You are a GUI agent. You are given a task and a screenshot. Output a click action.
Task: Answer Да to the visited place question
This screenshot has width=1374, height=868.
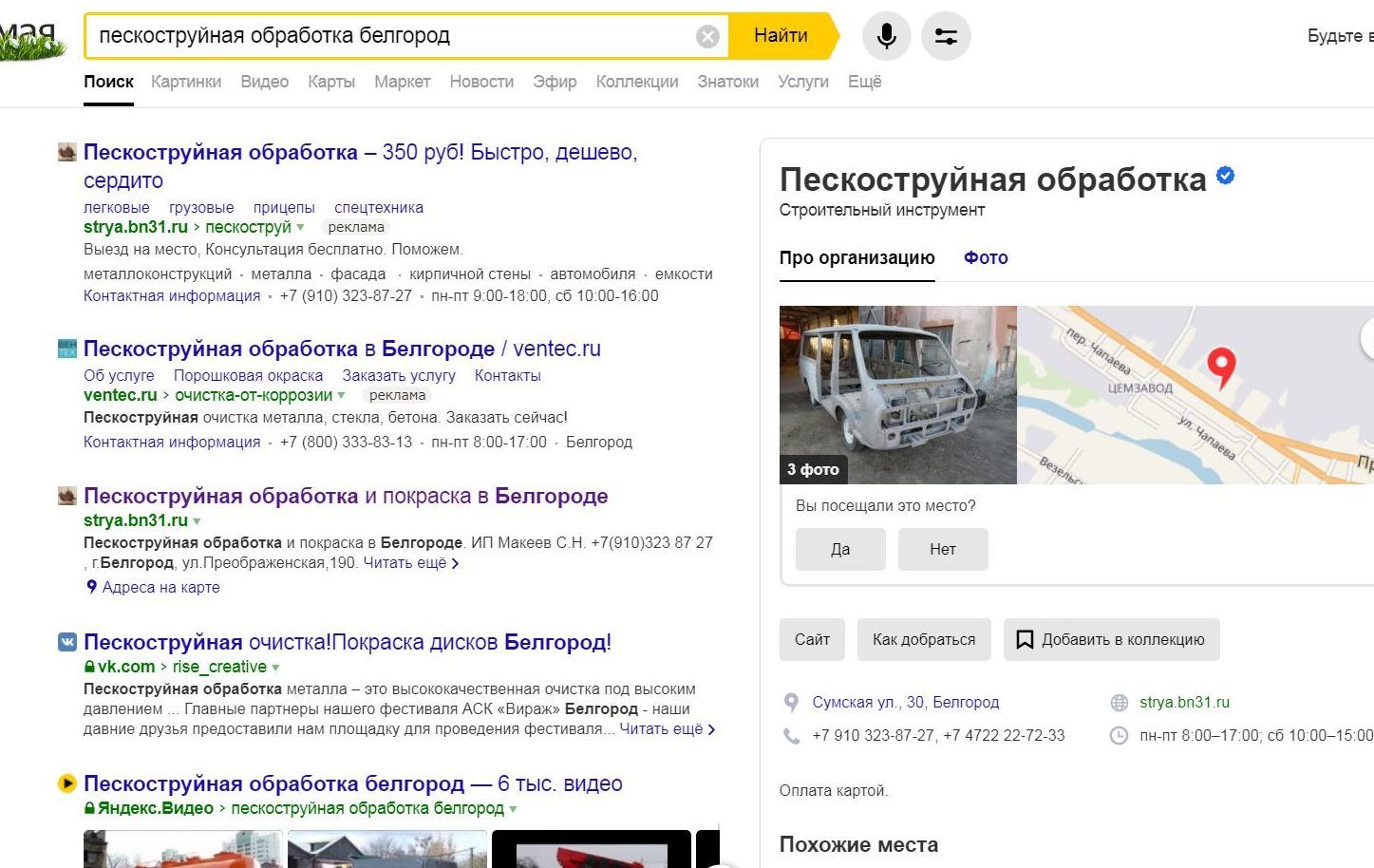[839, 549]
